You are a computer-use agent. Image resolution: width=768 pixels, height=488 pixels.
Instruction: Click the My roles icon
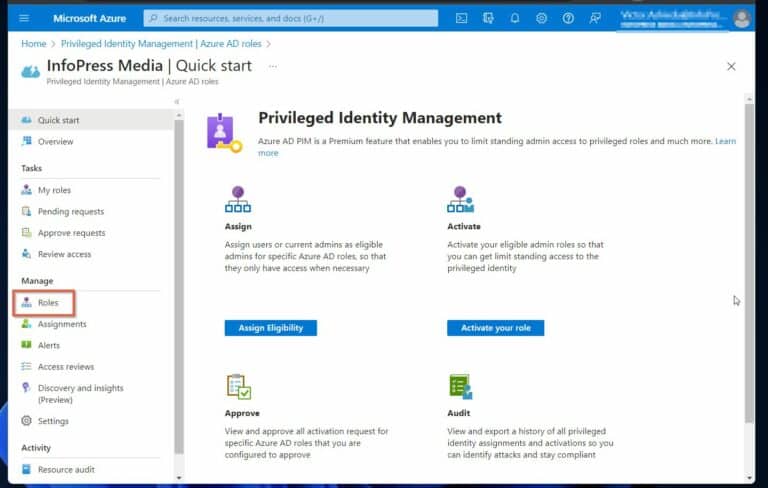point(26,190)
